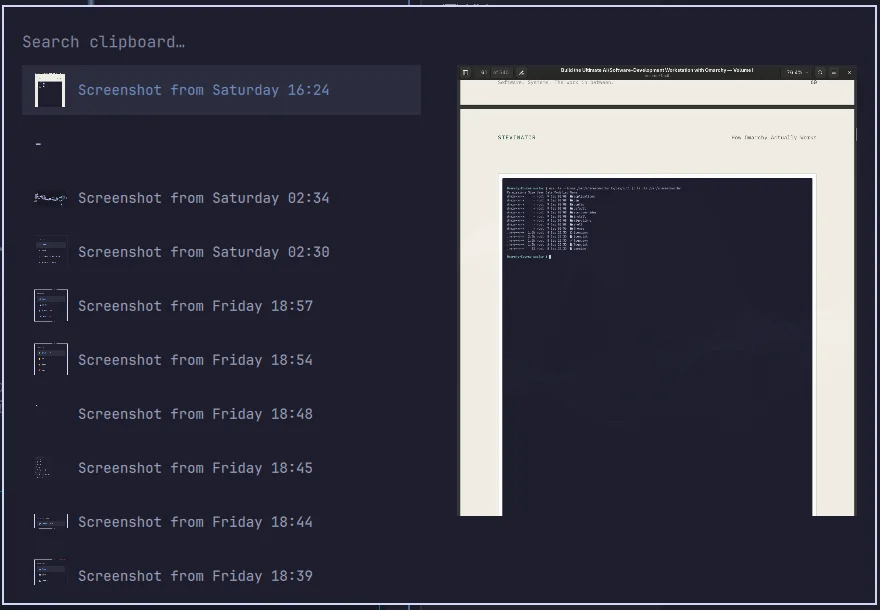Image resolution: width=880 pixels, height=610 pixels.
Task: Select Screenshot from Saturday 16:24 entry
Action: coord(221,90)
